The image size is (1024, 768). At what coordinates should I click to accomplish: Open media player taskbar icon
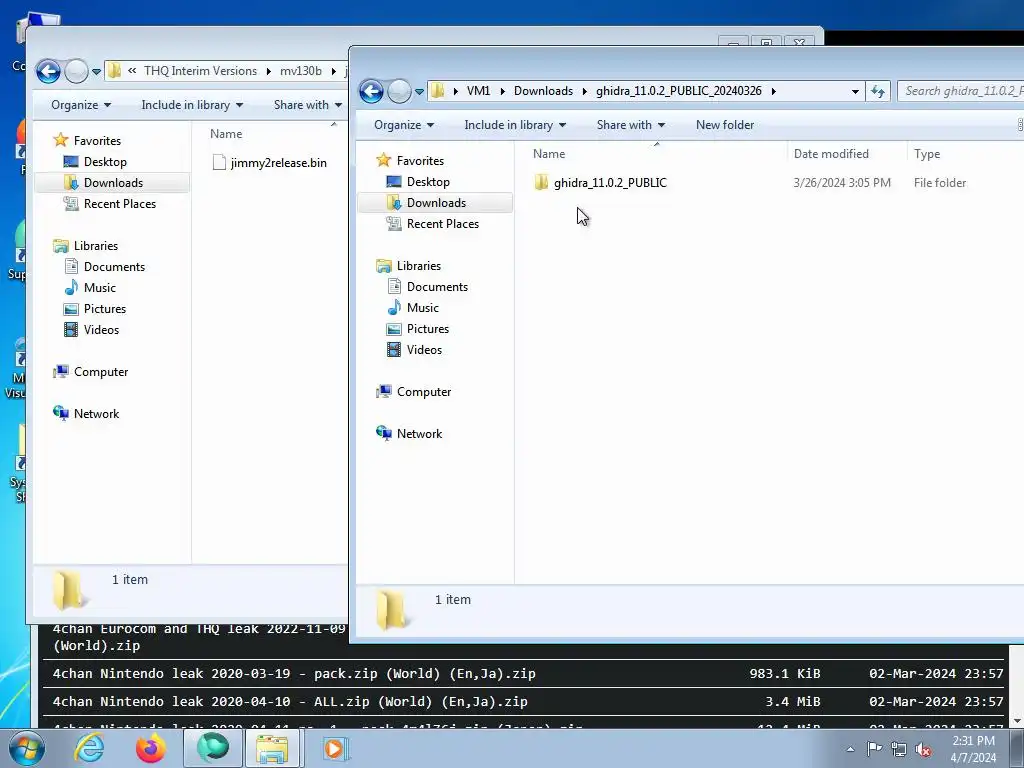pyautogui.click(x=336, y=748)
